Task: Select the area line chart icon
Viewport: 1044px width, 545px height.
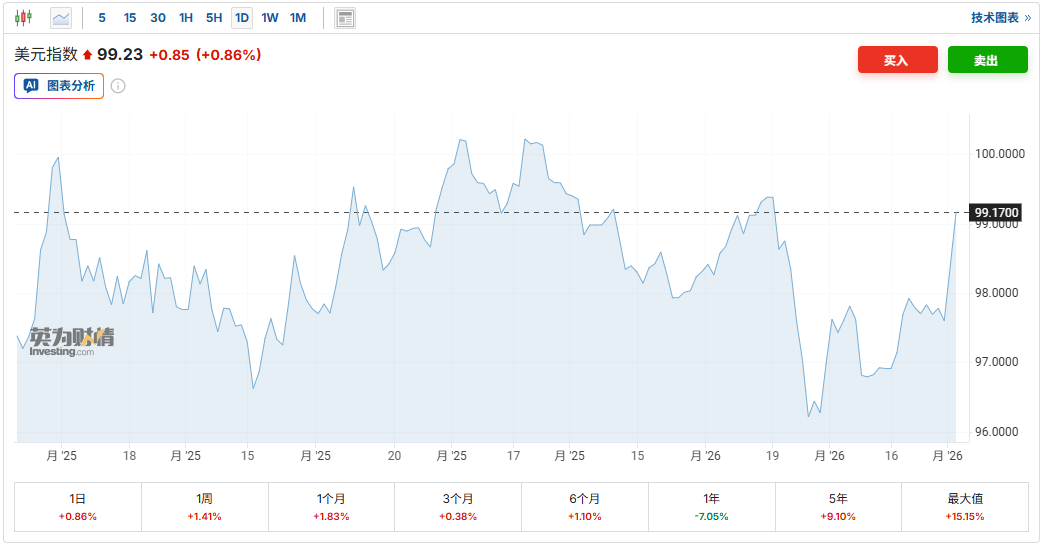Action: [61, 18]
